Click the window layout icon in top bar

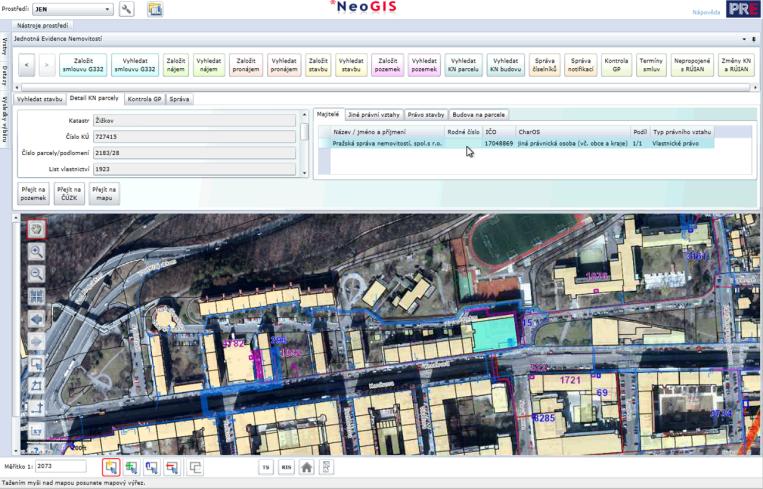point(155,9)
